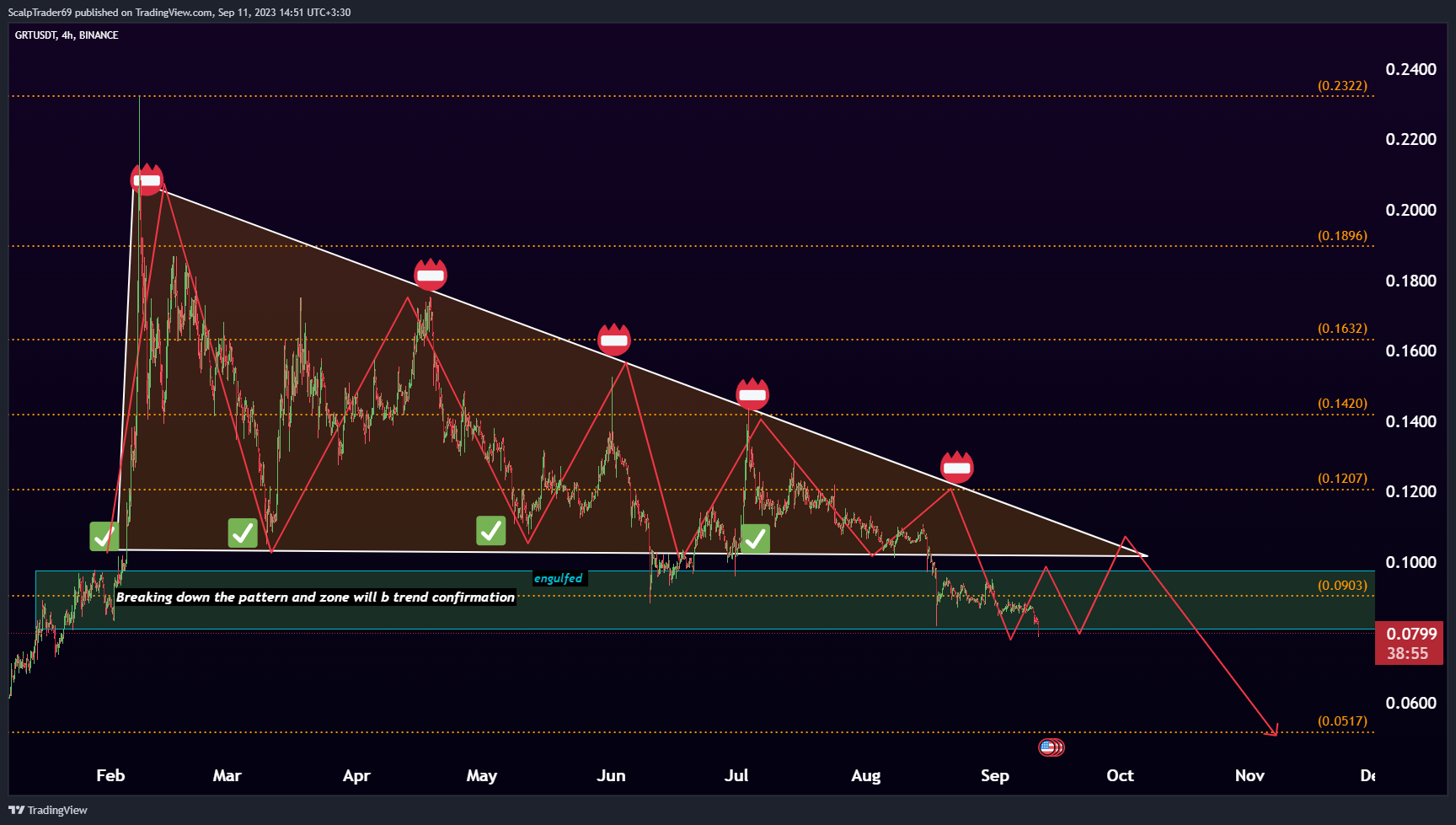Click the (0.2322) level label

1343,86
